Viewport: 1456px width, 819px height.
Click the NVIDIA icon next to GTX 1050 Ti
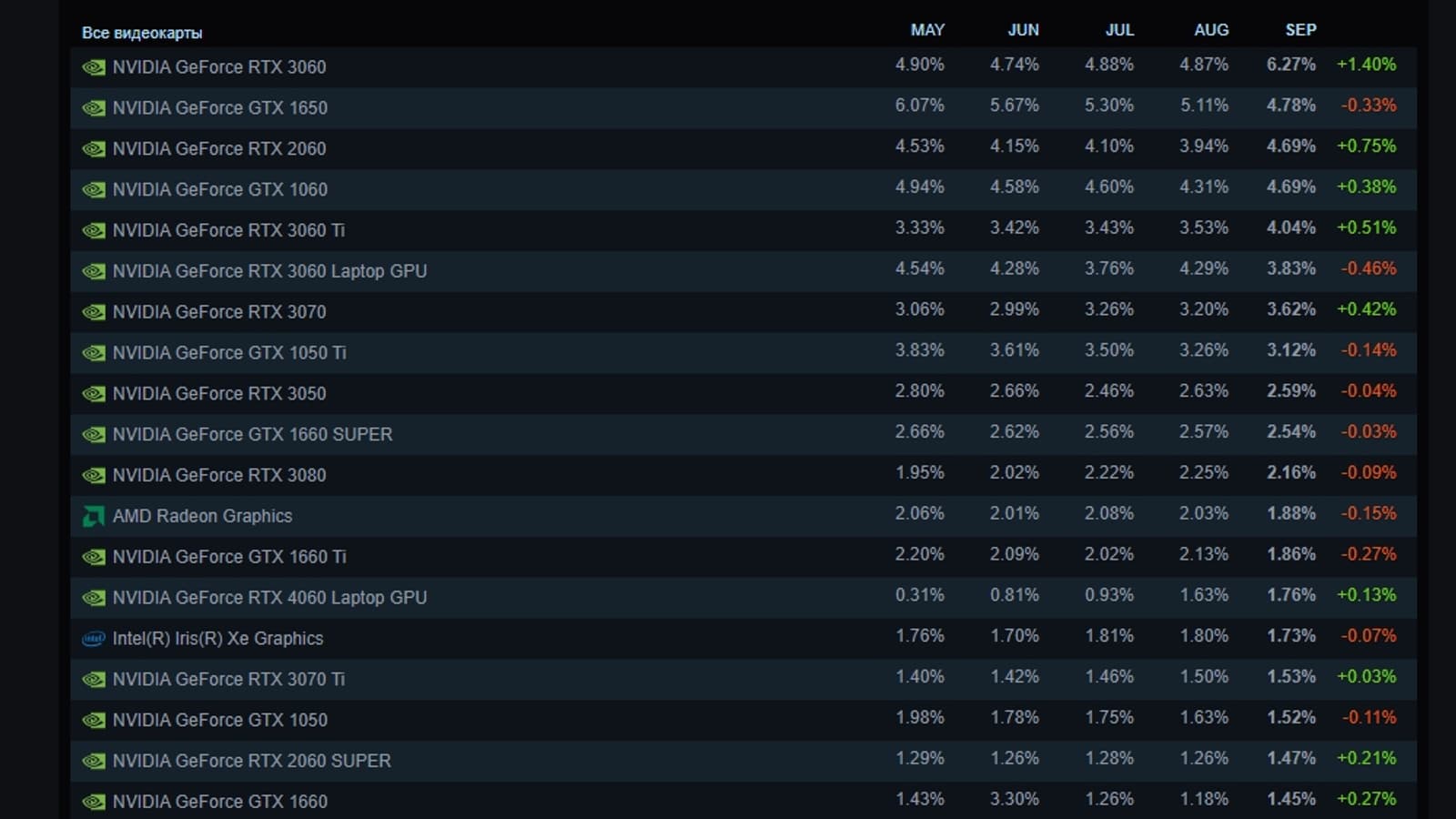click(x=94, y=353)
